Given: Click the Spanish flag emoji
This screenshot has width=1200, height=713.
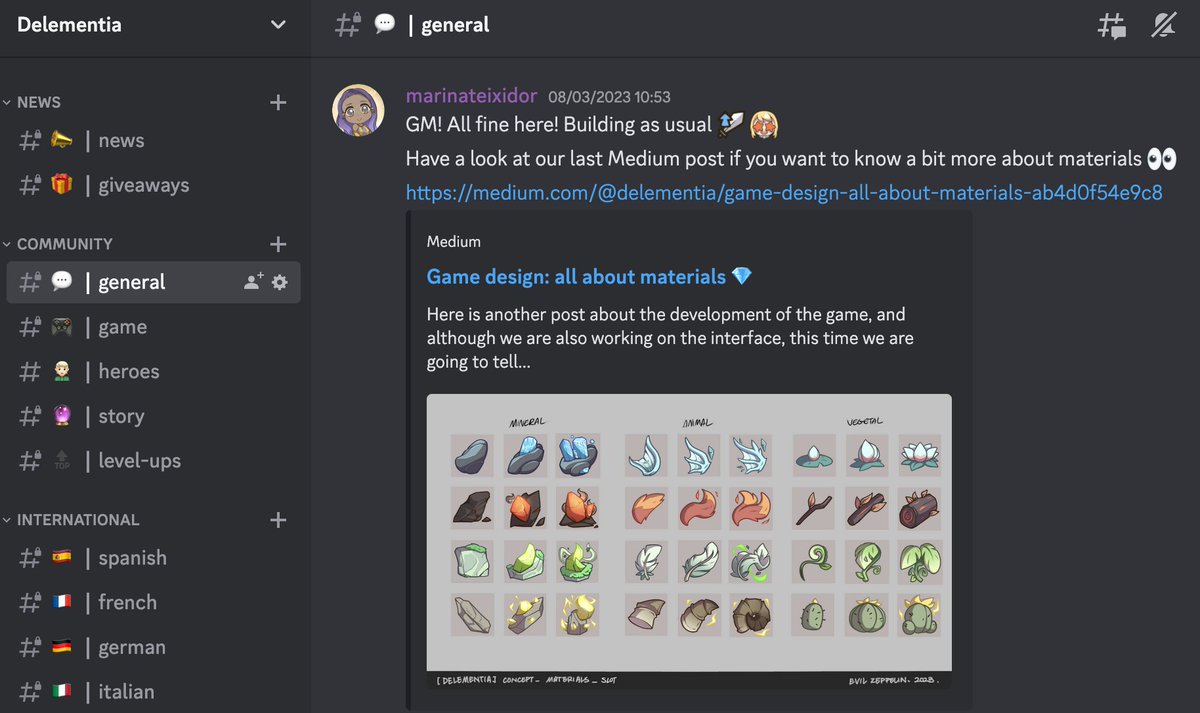Looking at the screenshot, I should [x=62, y=558].
